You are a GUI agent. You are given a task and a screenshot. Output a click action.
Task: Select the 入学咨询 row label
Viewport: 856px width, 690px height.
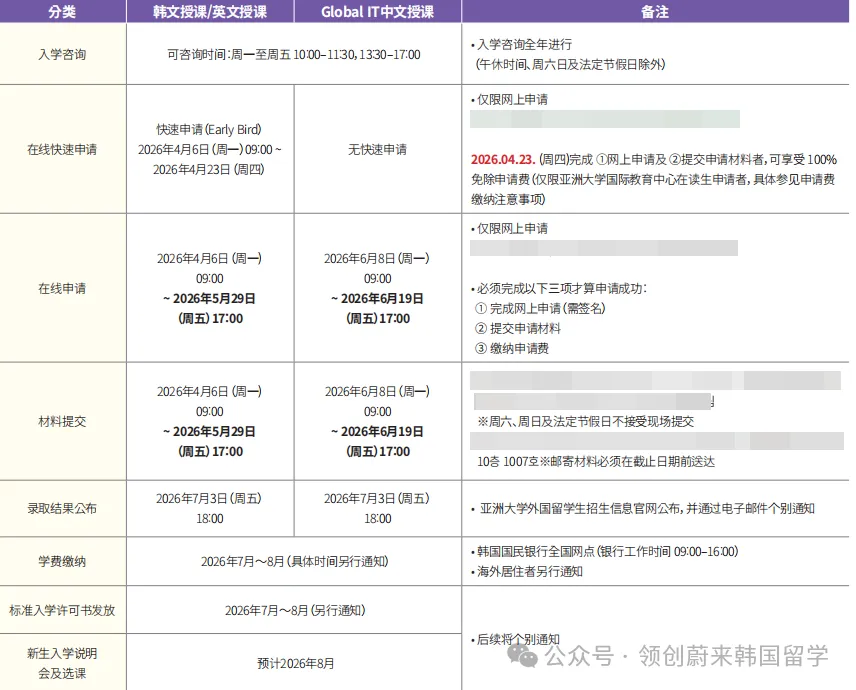coord(62,54)
